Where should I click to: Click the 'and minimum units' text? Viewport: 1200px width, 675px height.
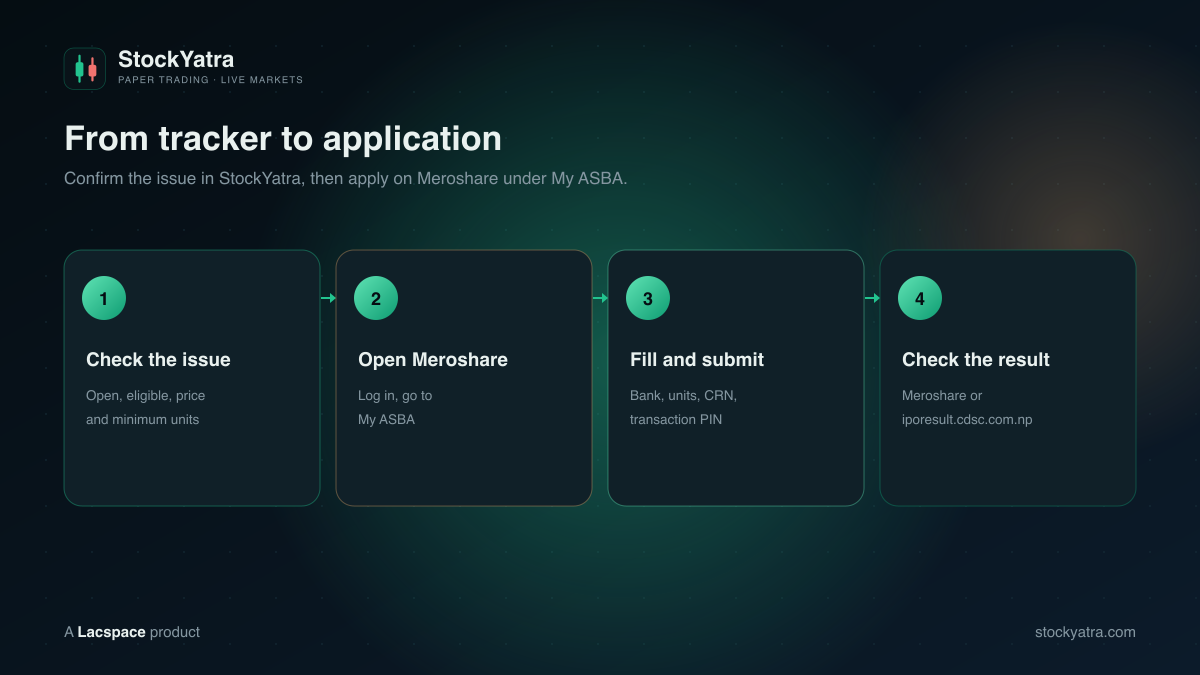pos(142,420)
